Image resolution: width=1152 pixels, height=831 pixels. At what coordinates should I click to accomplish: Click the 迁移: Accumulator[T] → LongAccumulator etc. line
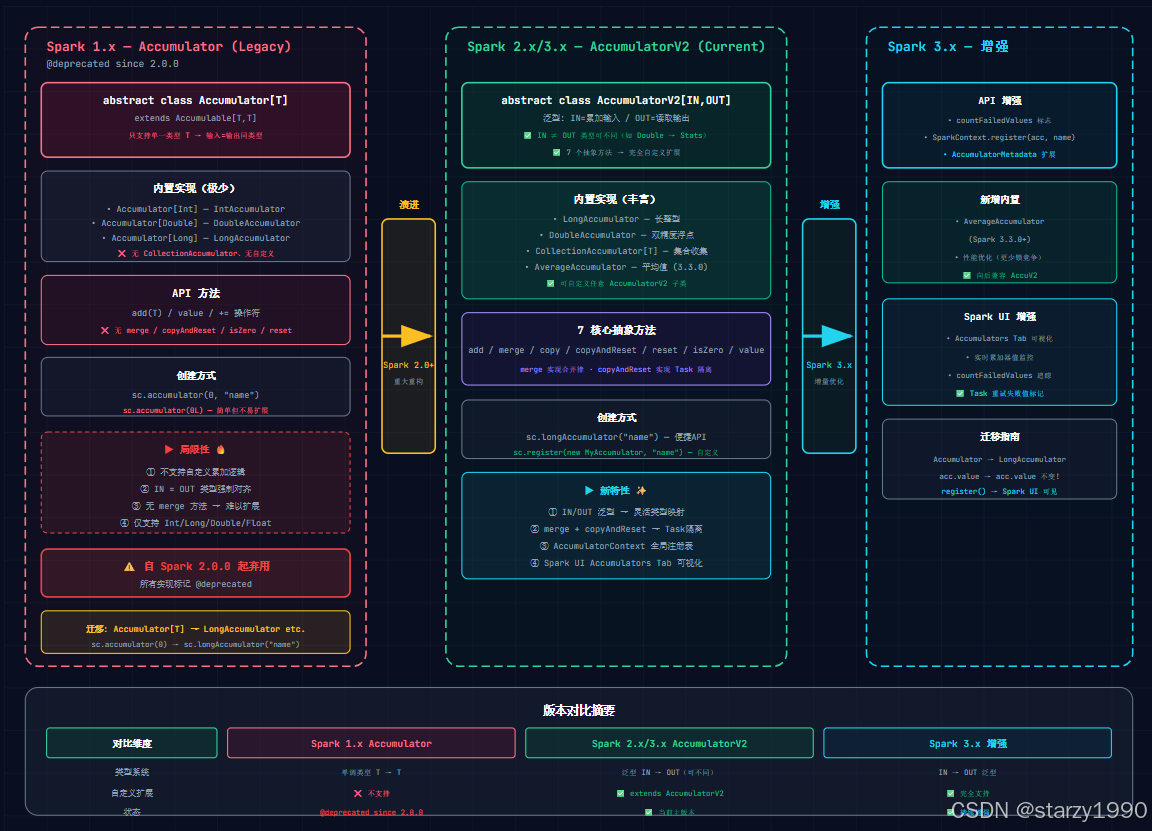pos(195,629)
